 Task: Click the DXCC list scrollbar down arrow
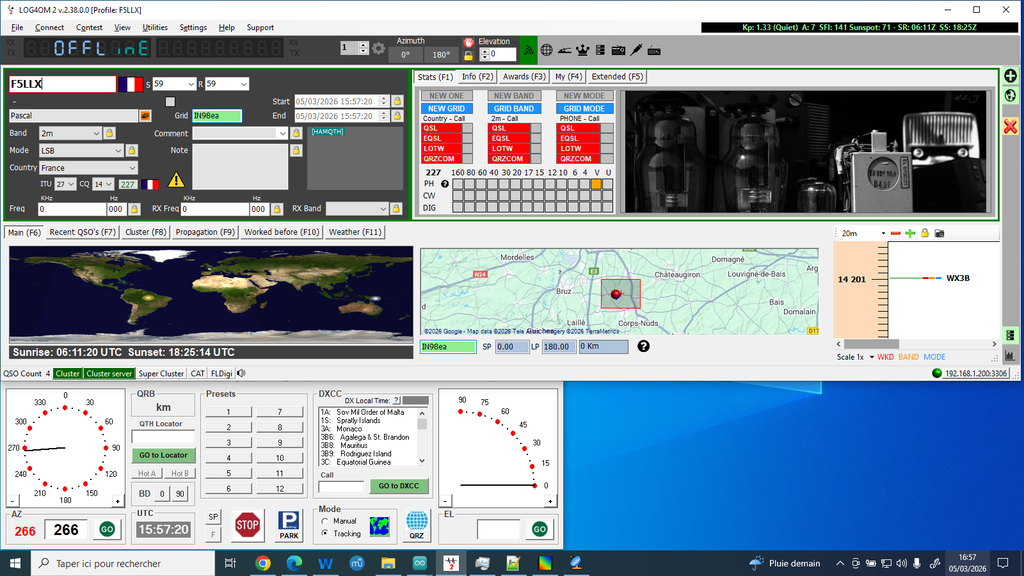(x=422, y=462)
